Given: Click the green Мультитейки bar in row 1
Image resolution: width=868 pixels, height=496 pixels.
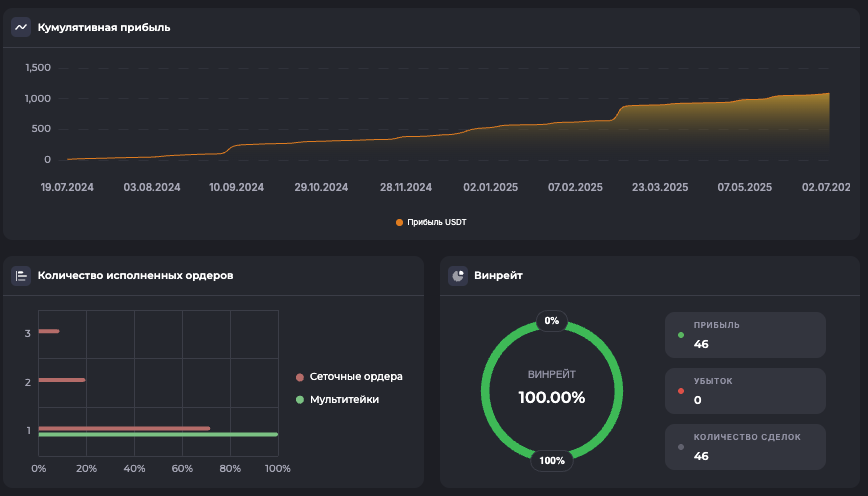Looking at the screenshot, I should pyautogui.click(x=157, y=435).
